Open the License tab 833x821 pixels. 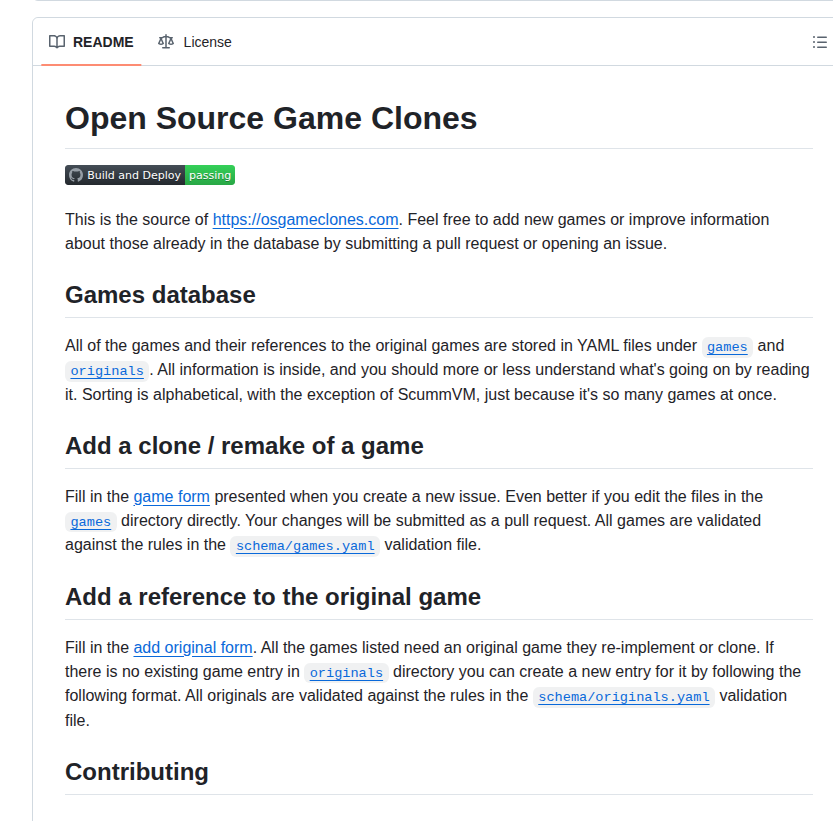(x=207, y=42)
